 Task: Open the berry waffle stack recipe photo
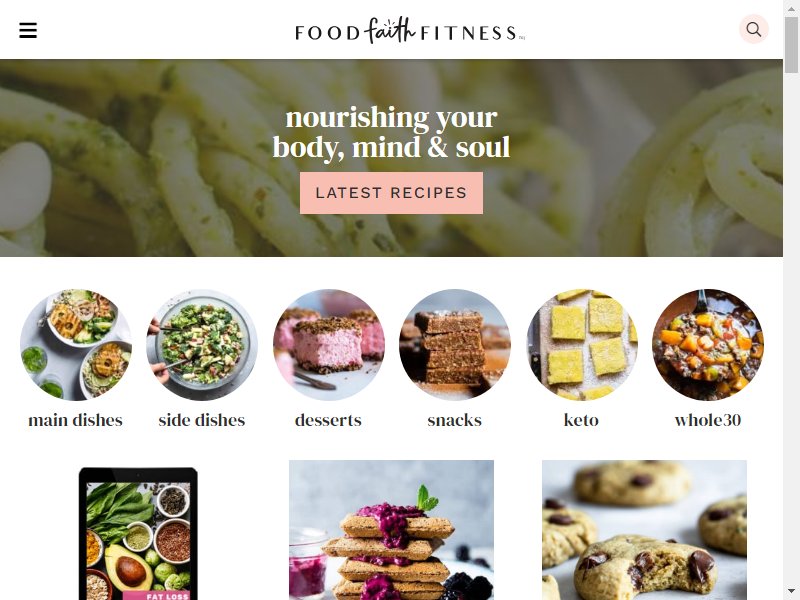click(x=391, y=530)
